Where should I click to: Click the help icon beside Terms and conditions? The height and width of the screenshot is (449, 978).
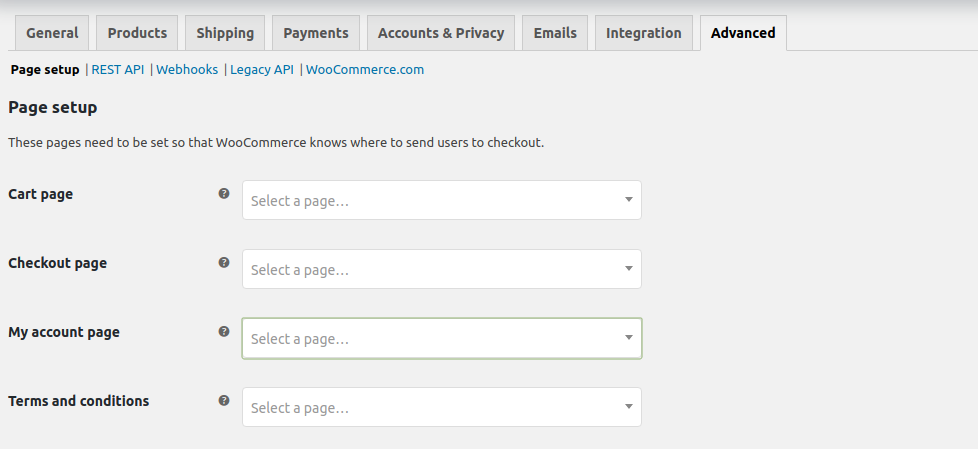click(224, 400)
